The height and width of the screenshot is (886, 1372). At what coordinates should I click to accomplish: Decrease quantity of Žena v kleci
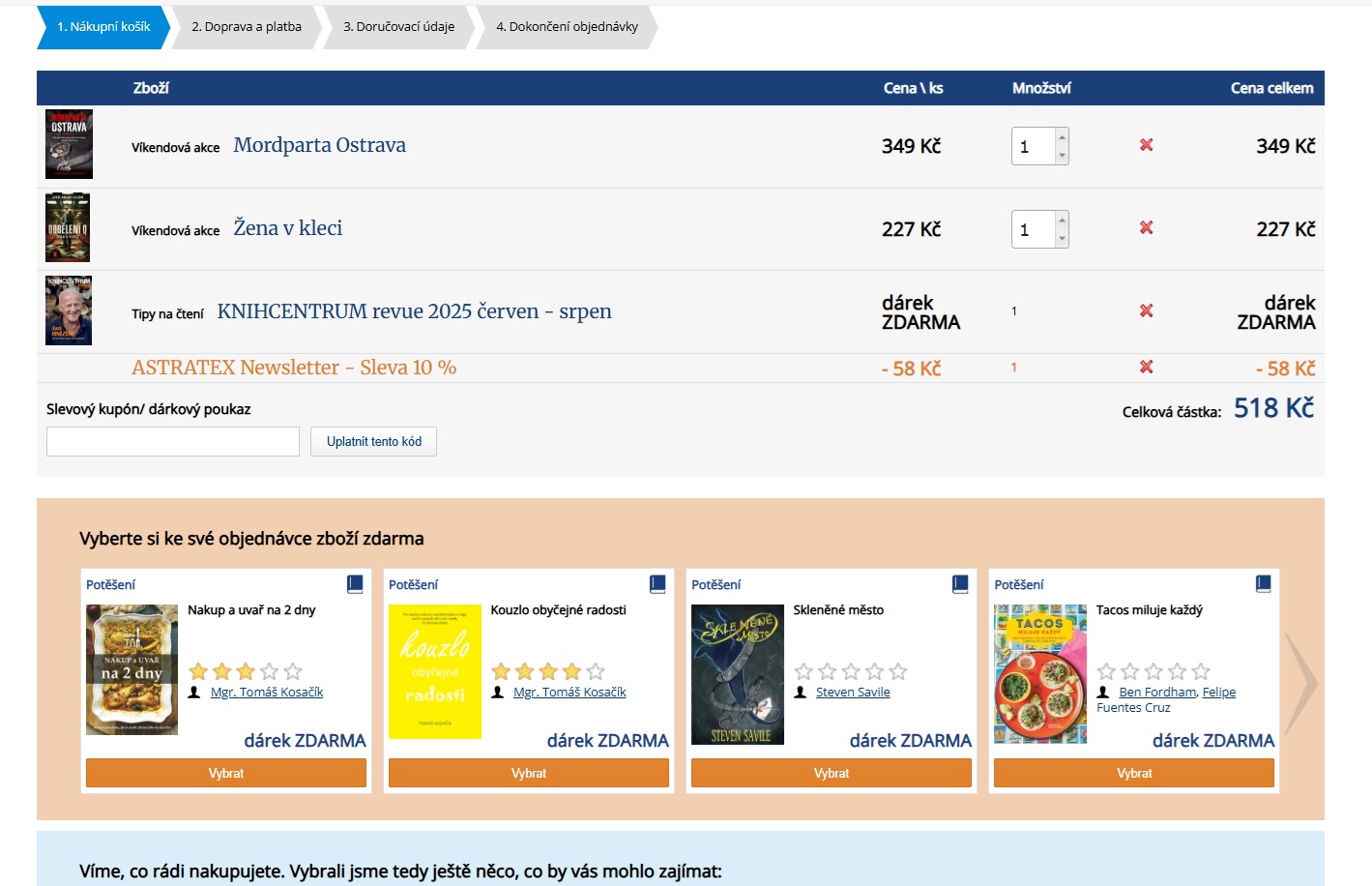pos(1062,238)
